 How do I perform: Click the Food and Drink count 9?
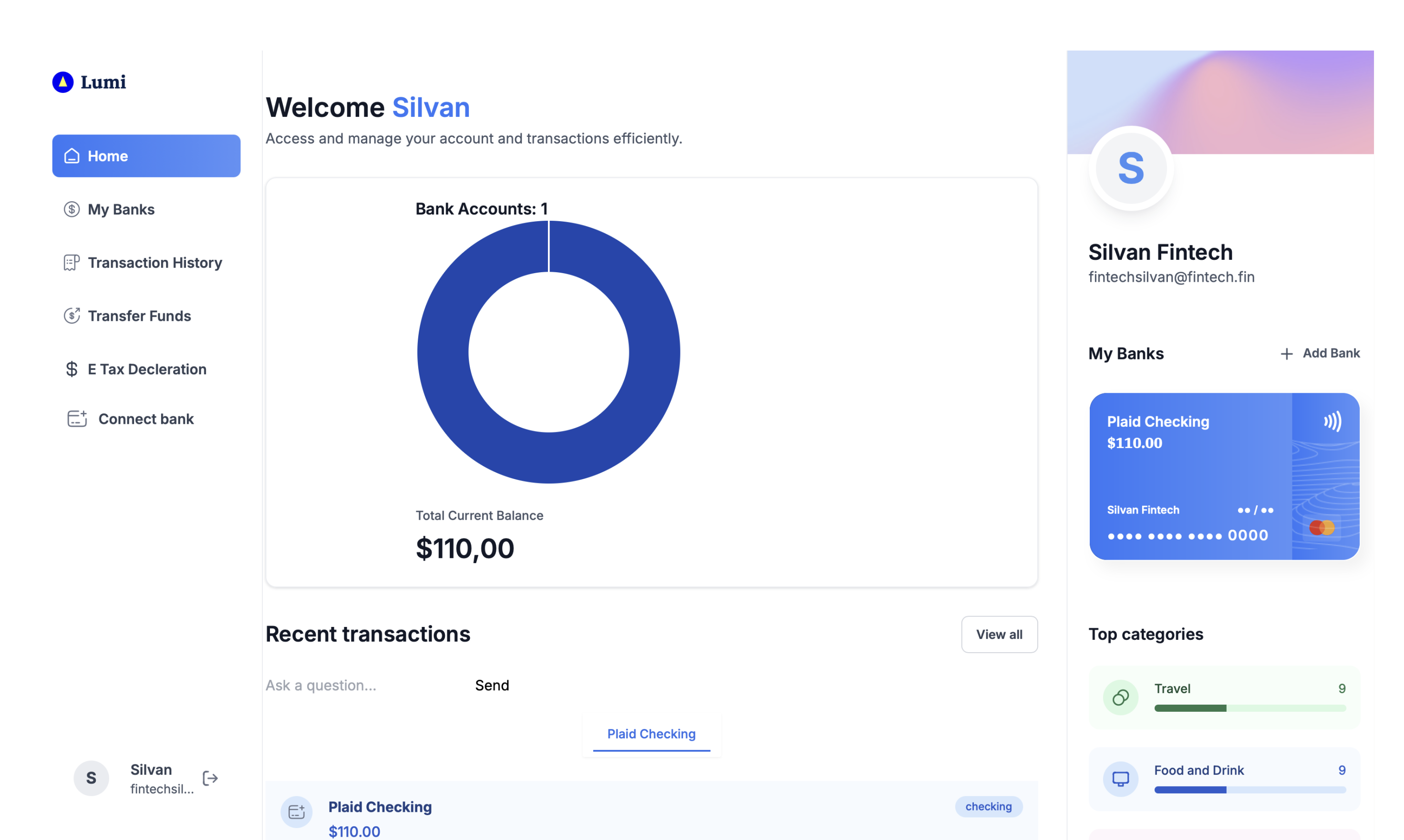tap(1342, 770)
